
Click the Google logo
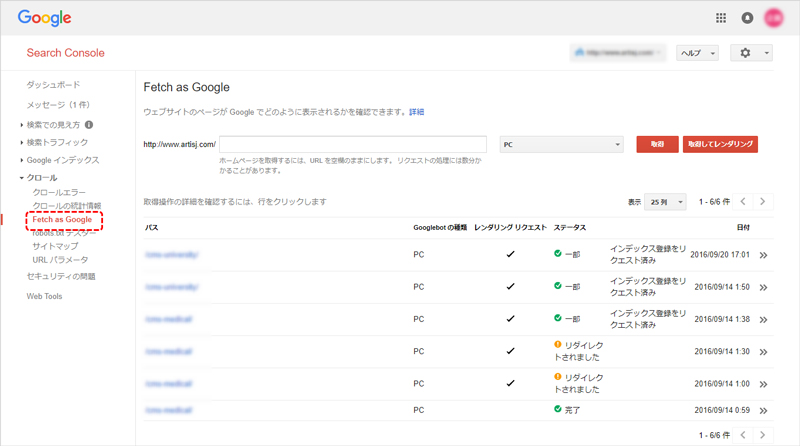[x=44, y=18]
